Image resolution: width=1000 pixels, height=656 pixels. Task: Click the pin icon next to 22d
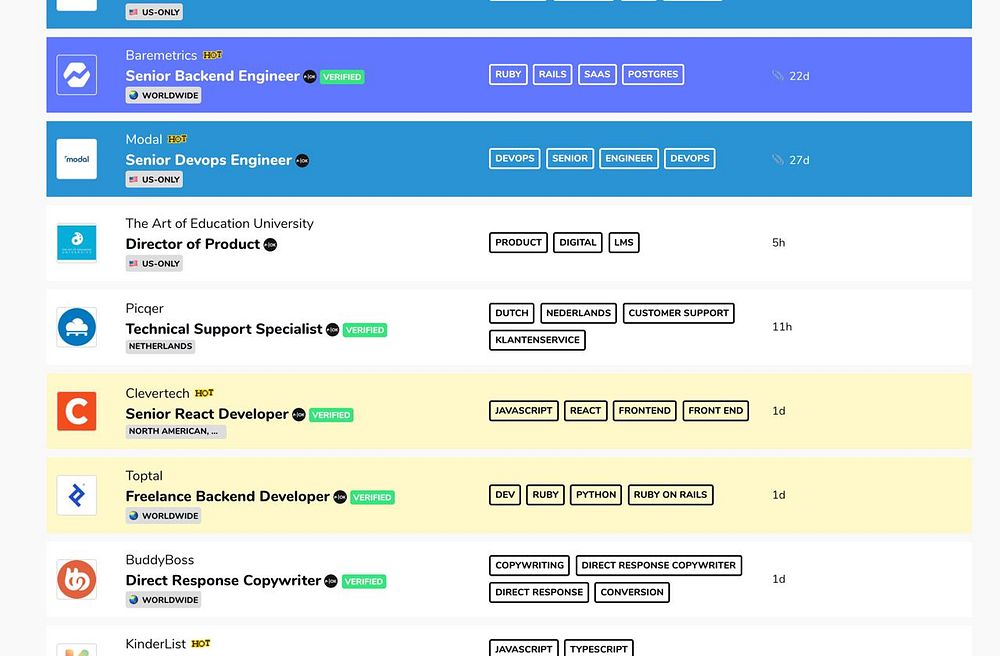tap(777, 76)
